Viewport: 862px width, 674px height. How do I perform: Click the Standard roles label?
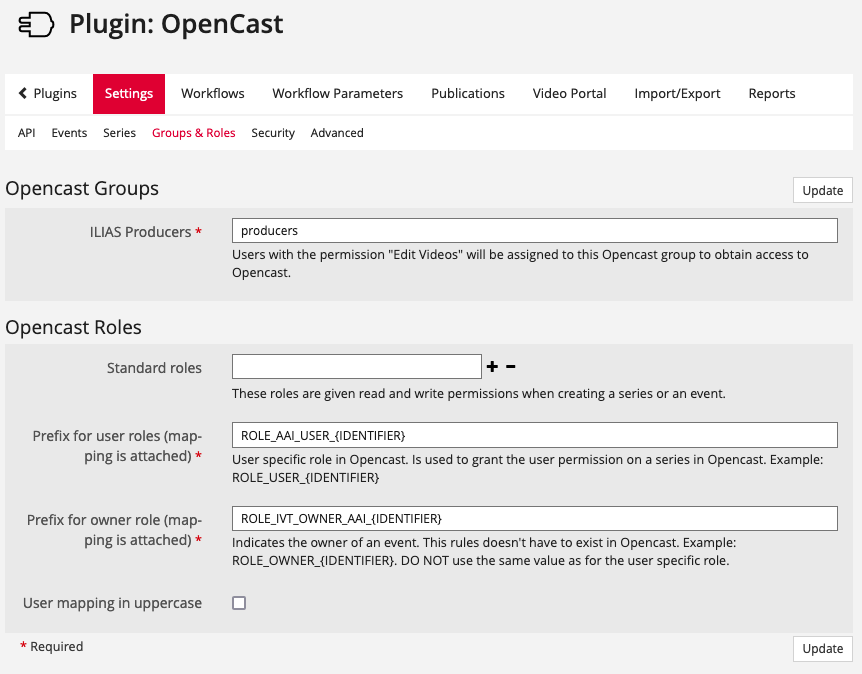coord(154,368)
